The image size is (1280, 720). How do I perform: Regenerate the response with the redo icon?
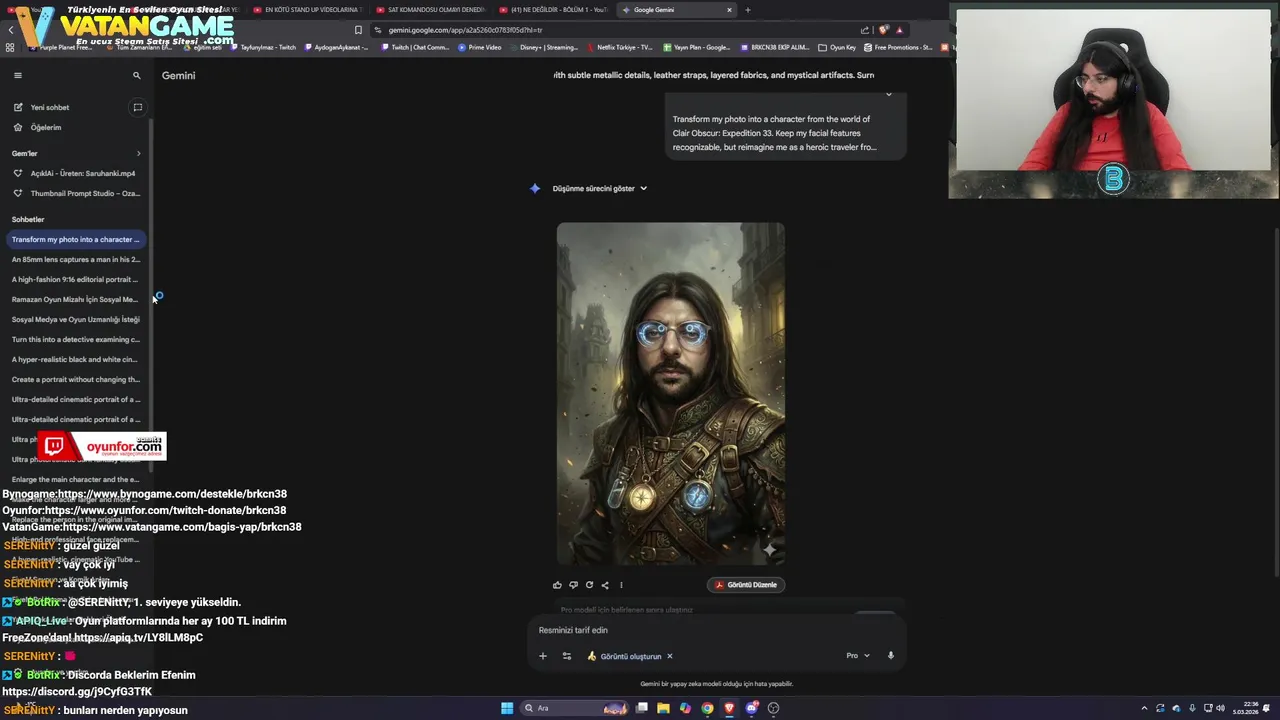click(x=589, y=585)
